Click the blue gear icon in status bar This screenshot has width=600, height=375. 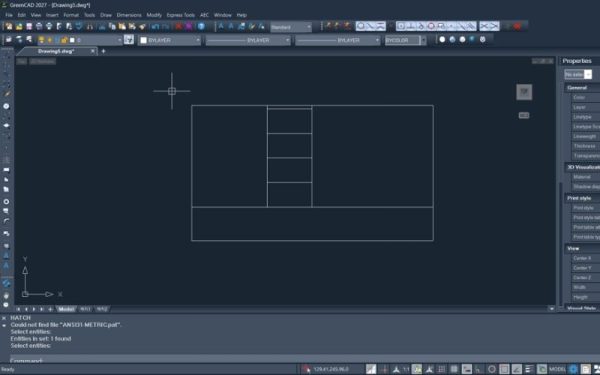pos(573,369)
